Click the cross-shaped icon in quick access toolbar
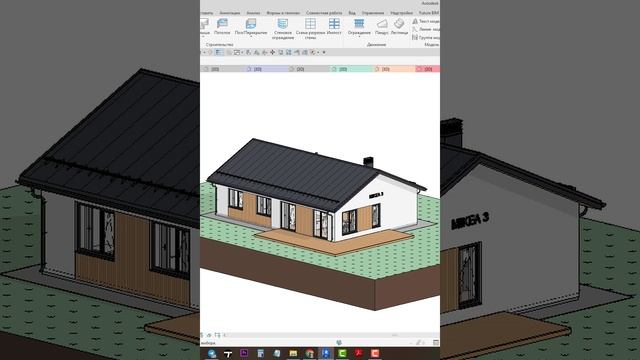This screenshot has width=640, height=360. click(x=272, y=52)
